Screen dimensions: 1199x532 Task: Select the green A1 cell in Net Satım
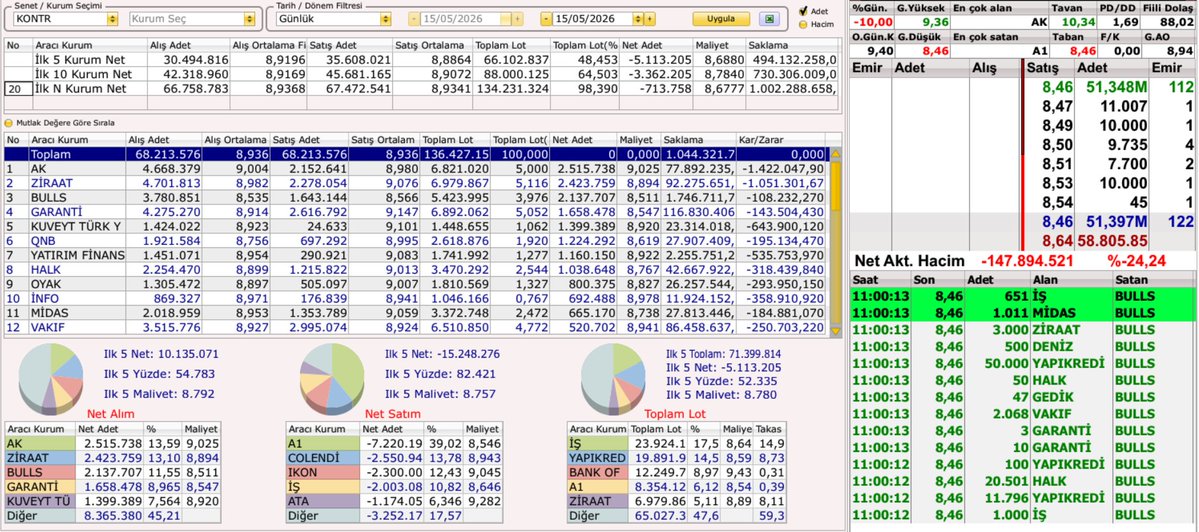pos(322,443)
